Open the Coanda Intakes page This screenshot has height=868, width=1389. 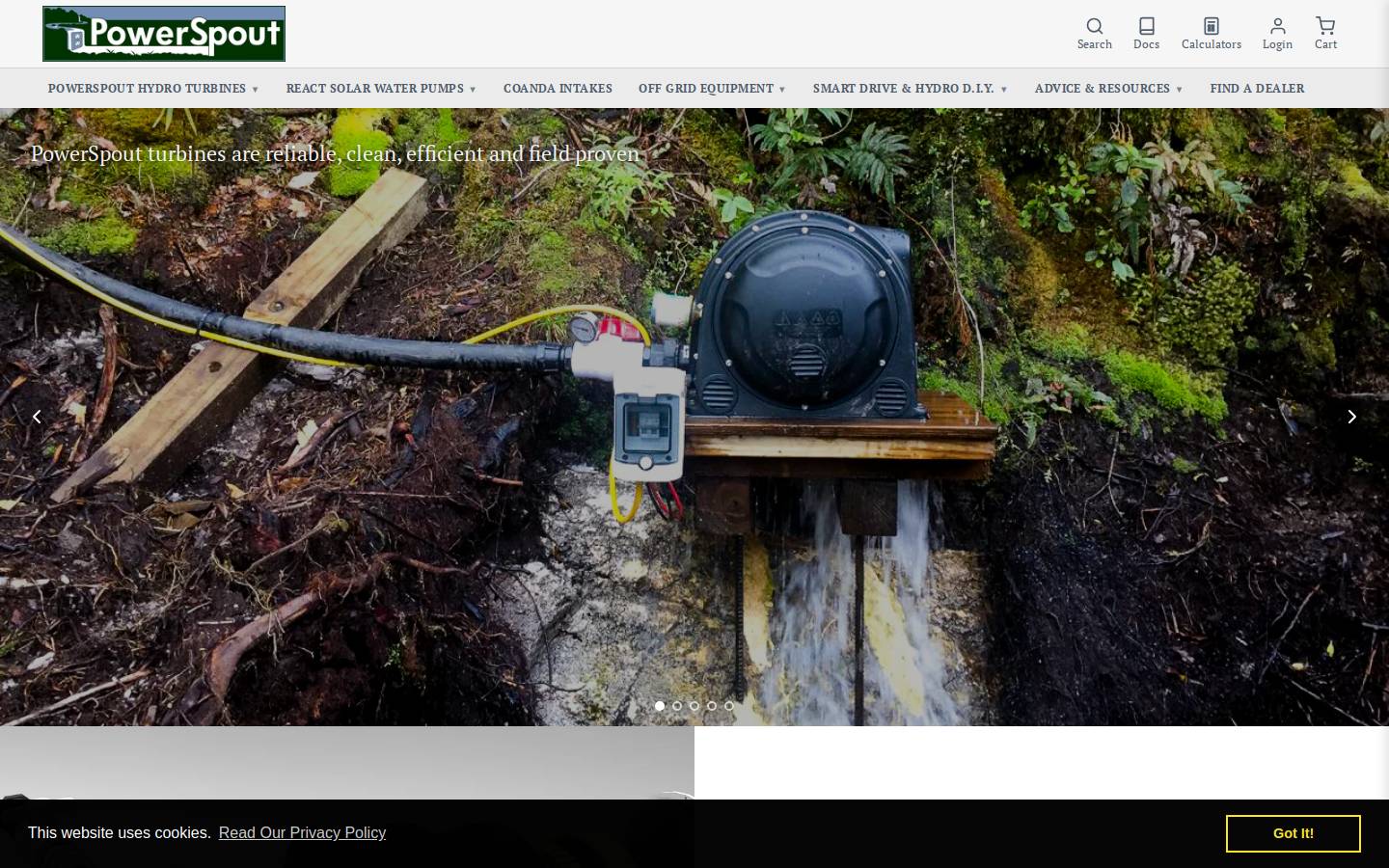pyautogui.click(x=558, y=88)
